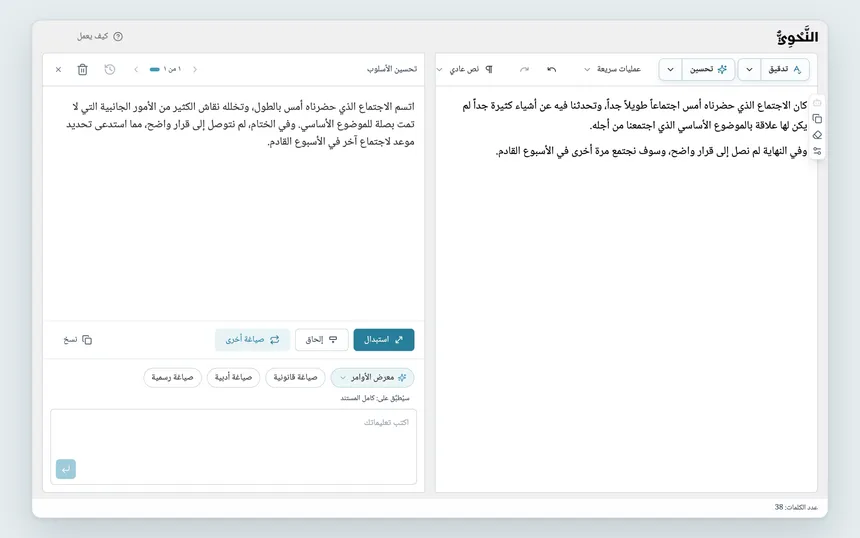
Task: Close the تحسين الأسلوب panel with X
Action: pos(58,70)
